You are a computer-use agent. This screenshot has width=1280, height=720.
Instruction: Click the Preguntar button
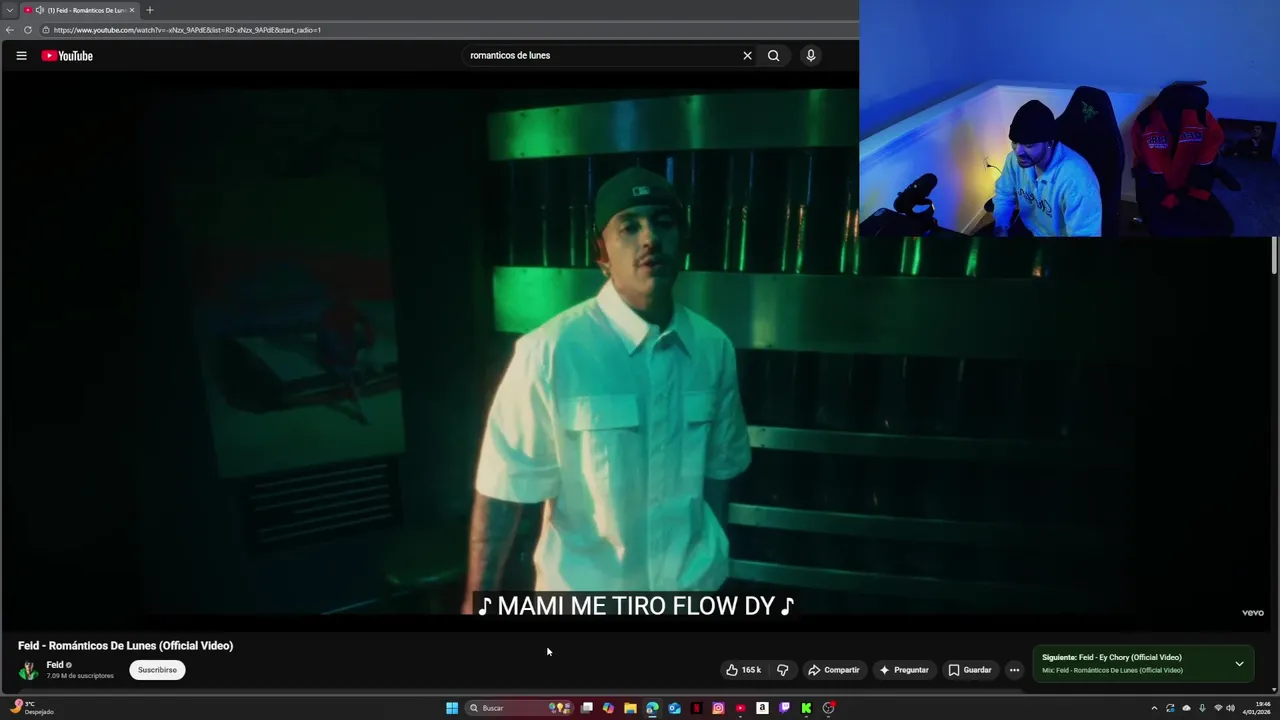pos(904,670)
